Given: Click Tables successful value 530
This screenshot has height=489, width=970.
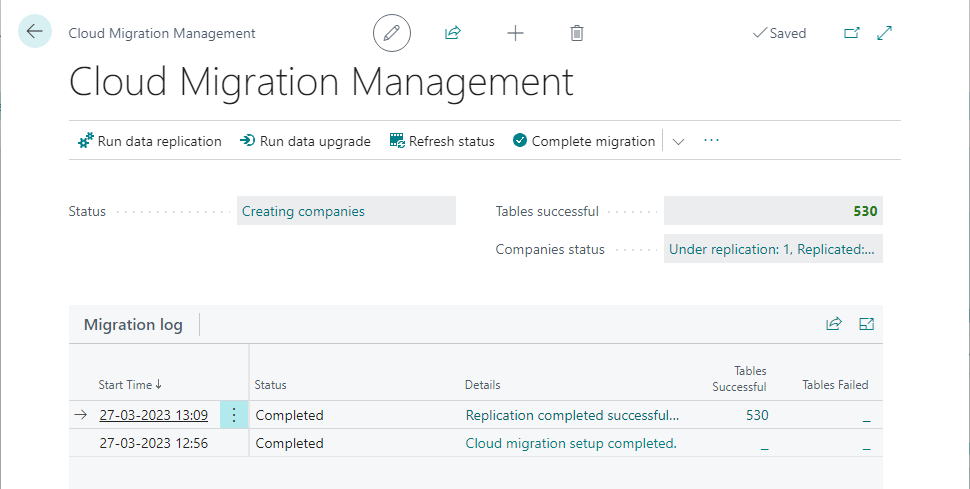Looking at the screenshot, I should (x=773, y=211).
